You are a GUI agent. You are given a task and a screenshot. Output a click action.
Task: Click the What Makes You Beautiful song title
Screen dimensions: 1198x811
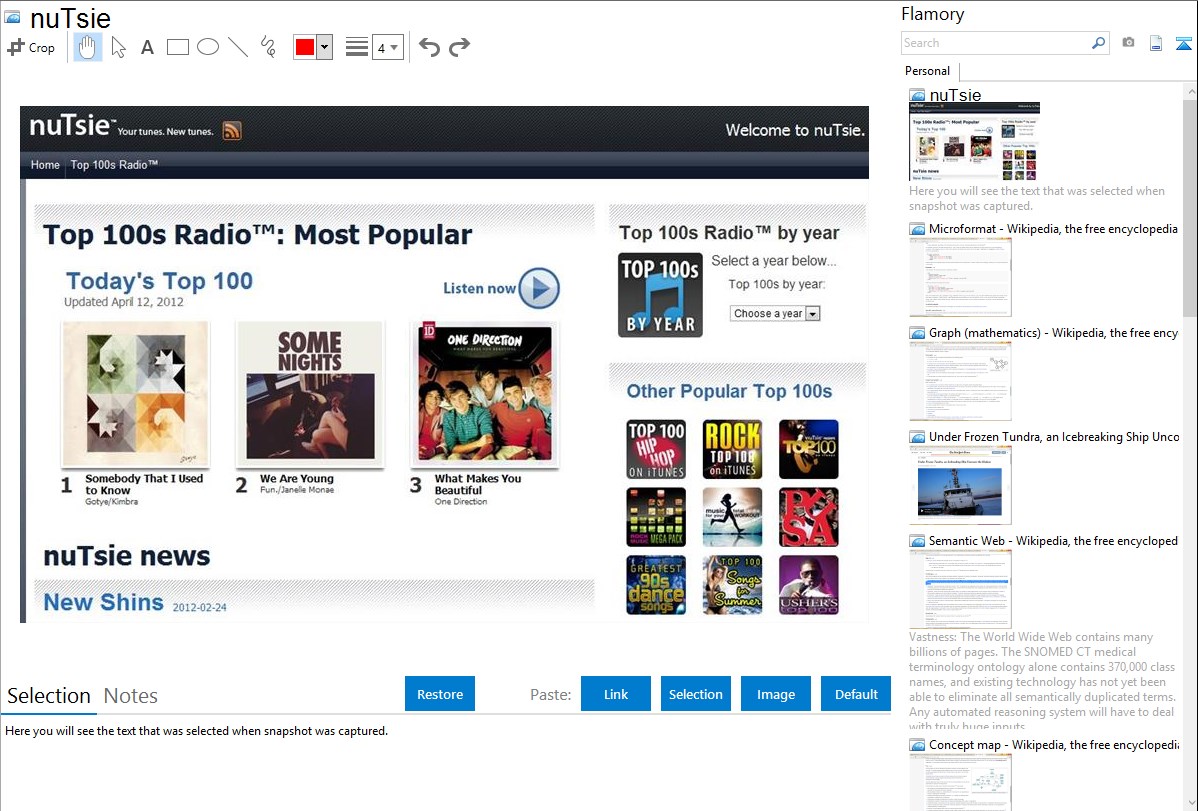click(478, 485)
